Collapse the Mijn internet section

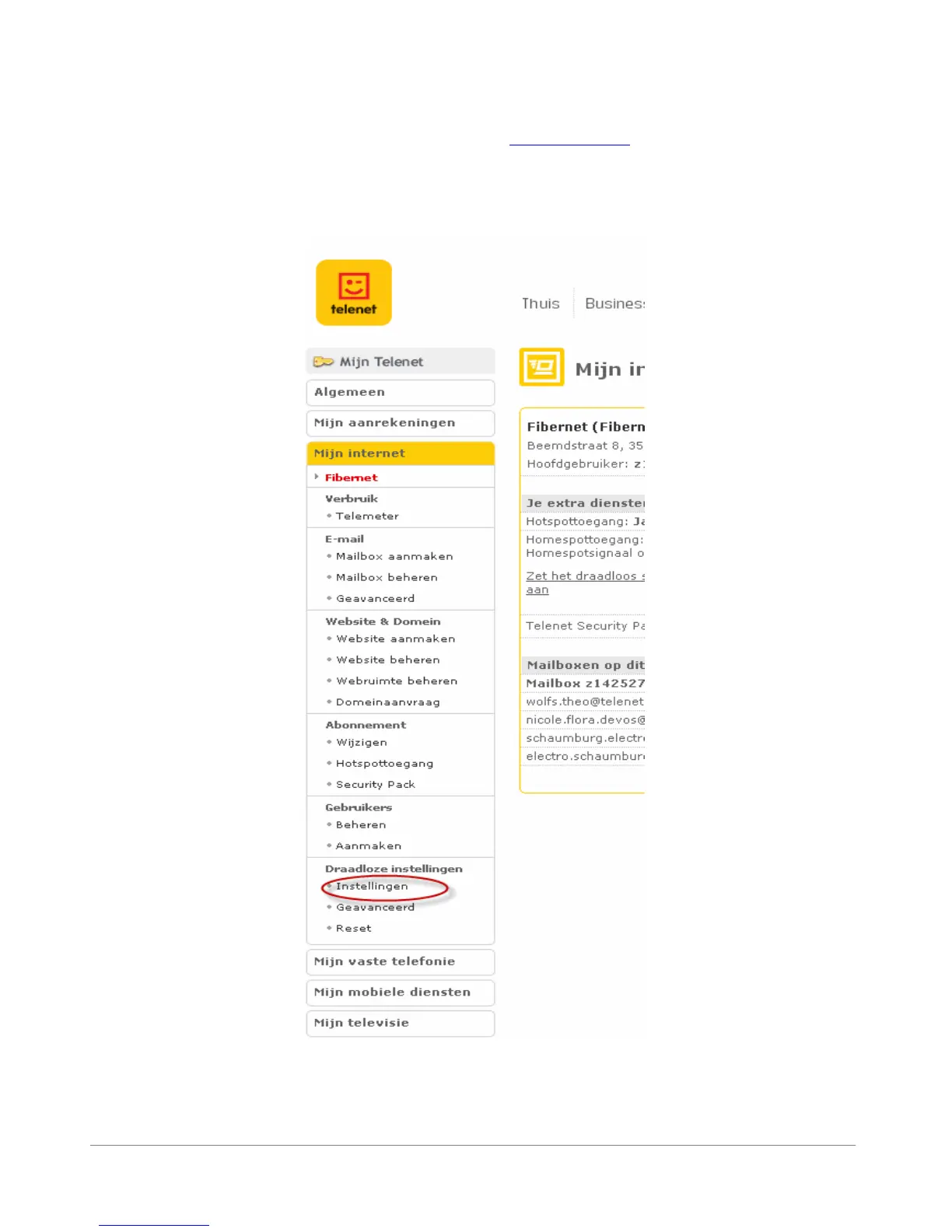401,453
